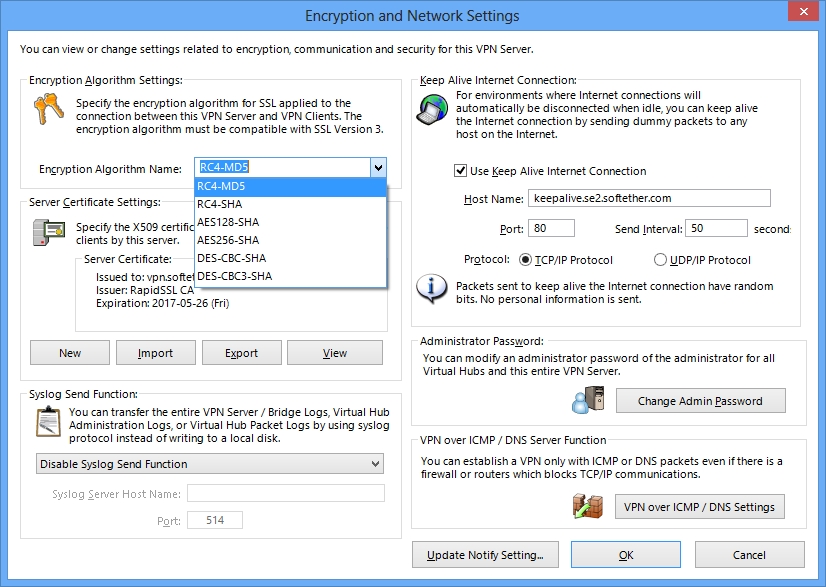Pick RC4-SHA in the dropdown list

click(290, 204)
